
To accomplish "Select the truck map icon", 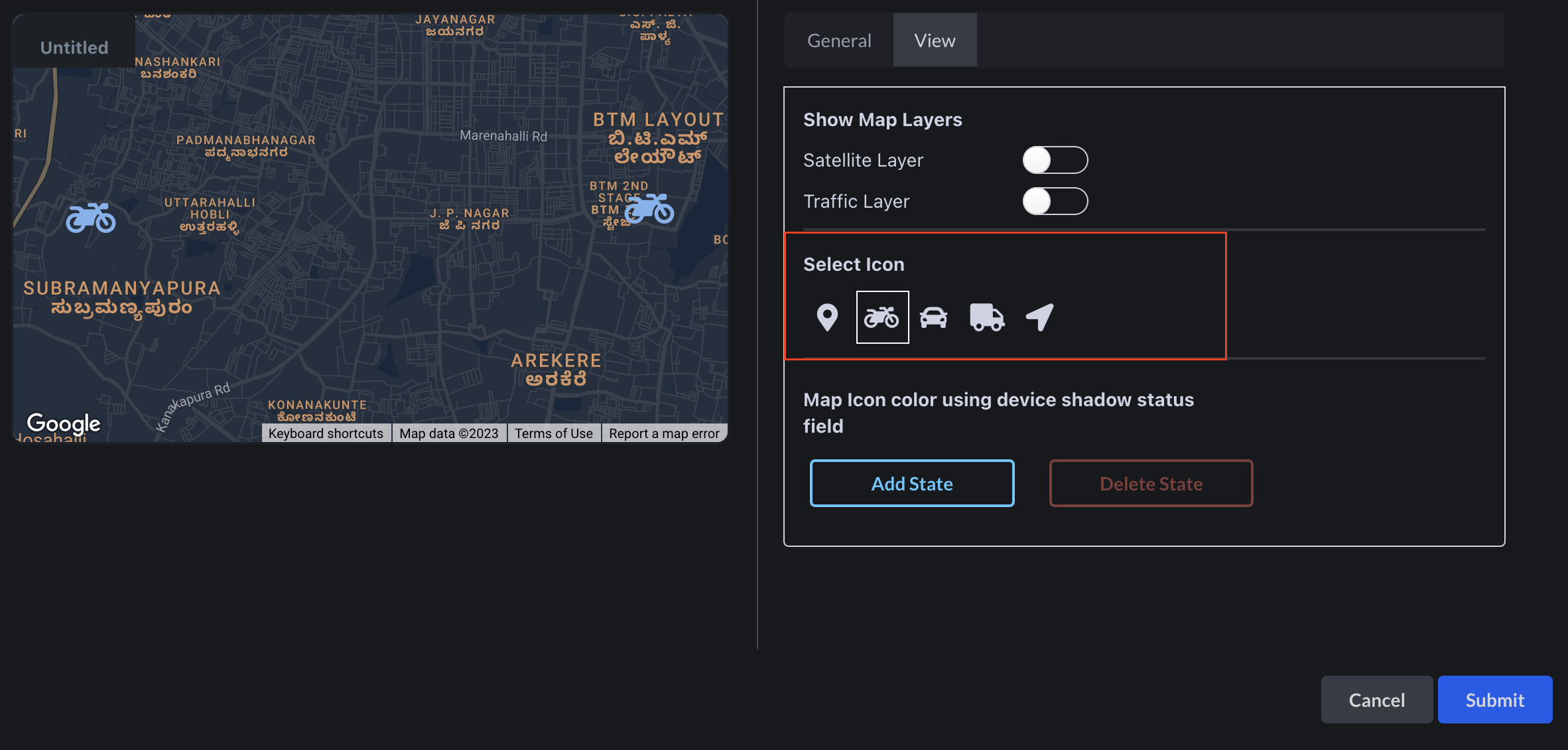I will point(986,317).
